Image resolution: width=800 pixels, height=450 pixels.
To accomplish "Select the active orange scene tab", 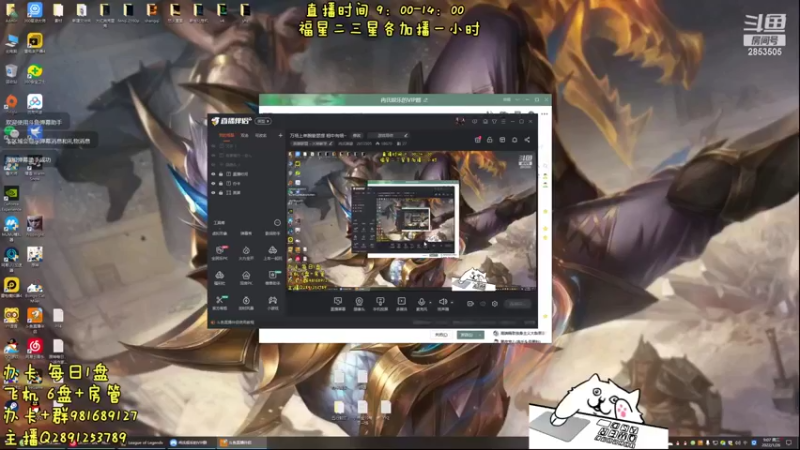I will 227,135.
